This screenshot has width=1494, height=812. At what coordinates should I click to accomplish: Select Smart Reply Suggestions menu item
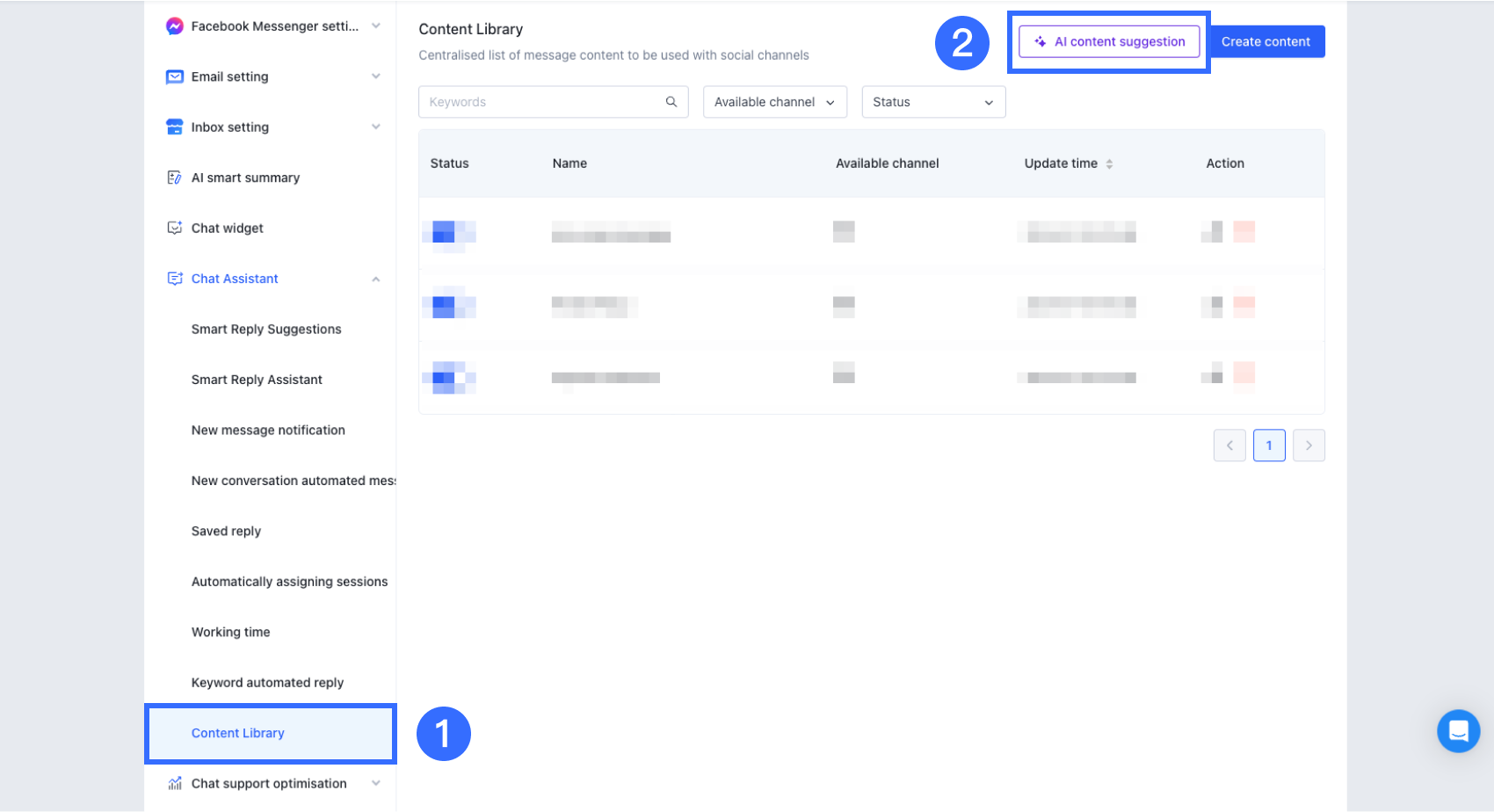266,330
